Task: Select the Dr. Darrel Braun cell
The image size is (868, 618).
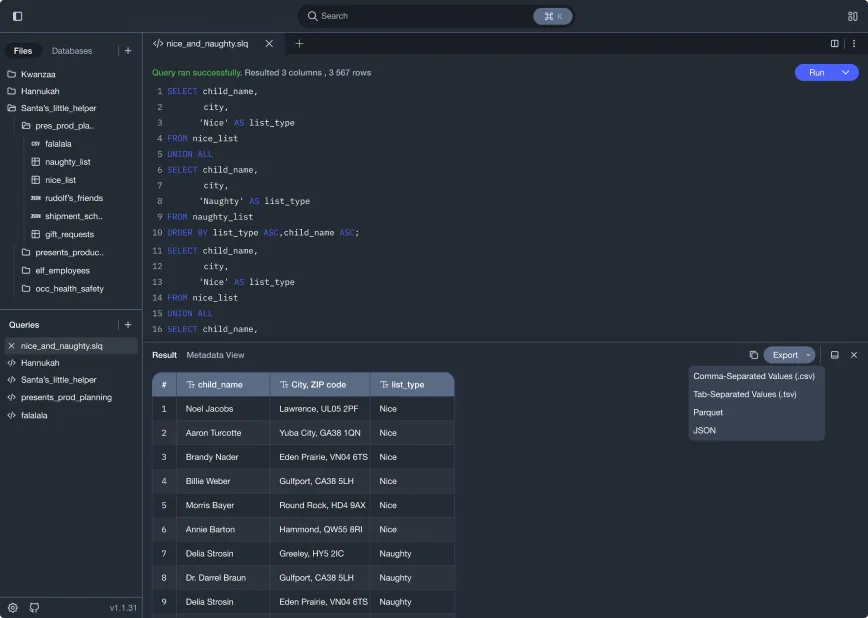Action: [223, 578]
